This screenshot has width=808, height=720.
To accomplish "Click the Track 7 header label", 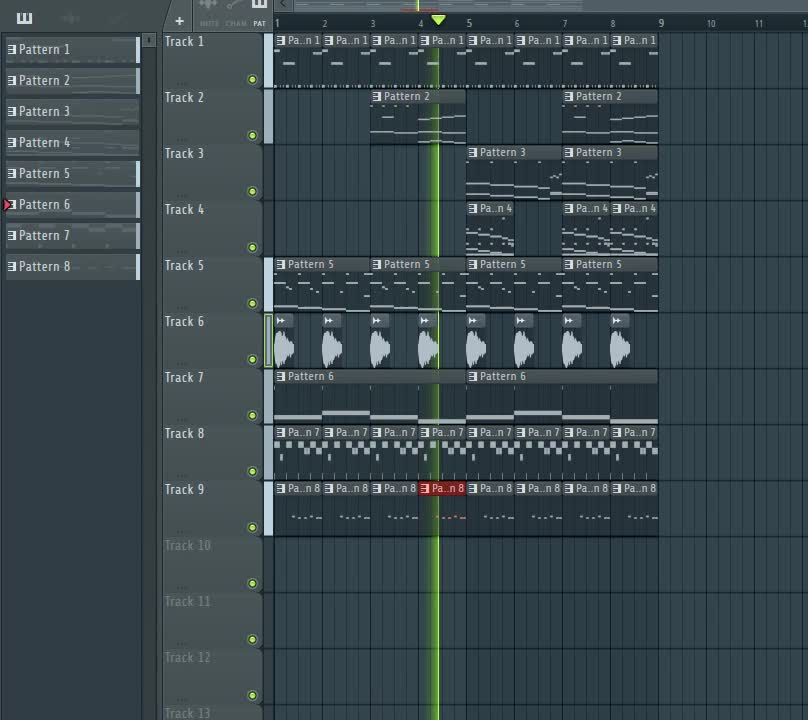I will pyautogui.click(x=184, y=378).
